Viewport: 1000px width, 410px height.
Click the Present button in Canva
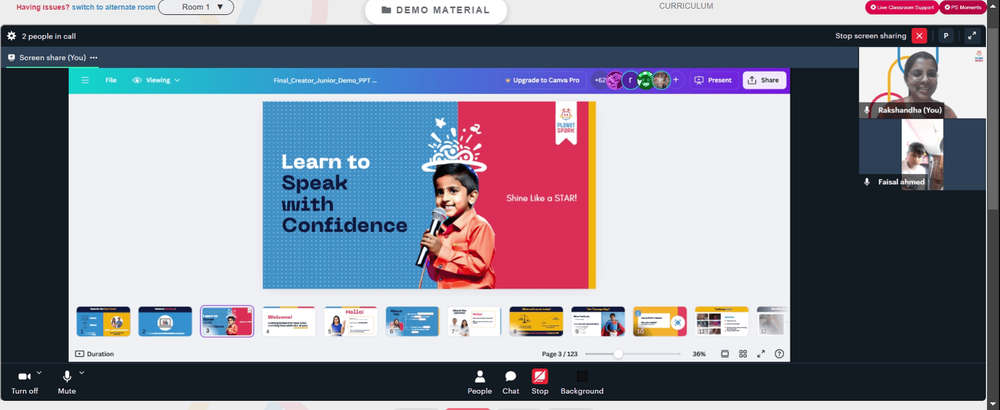point(713,80)
